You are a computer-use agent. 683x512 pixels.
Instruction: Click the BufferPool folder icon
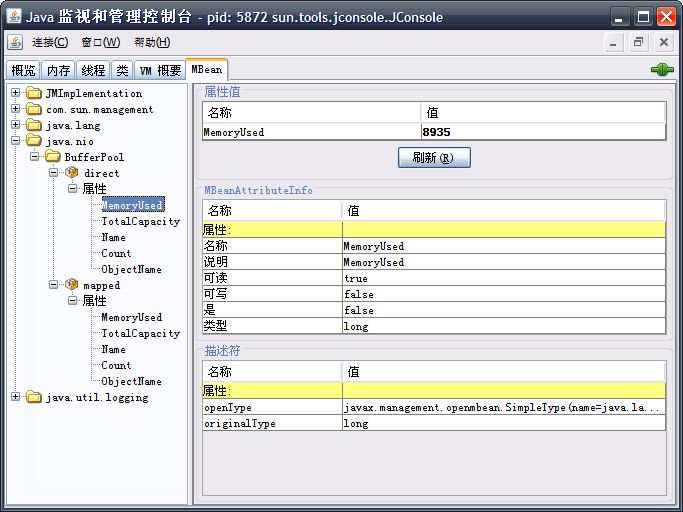click(x=53, y=156)
